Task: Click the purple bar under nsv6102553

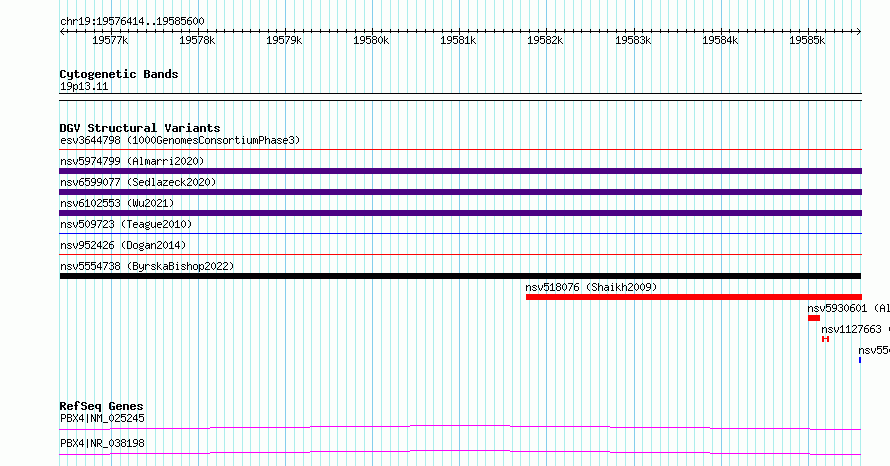Action: [460, 213]
